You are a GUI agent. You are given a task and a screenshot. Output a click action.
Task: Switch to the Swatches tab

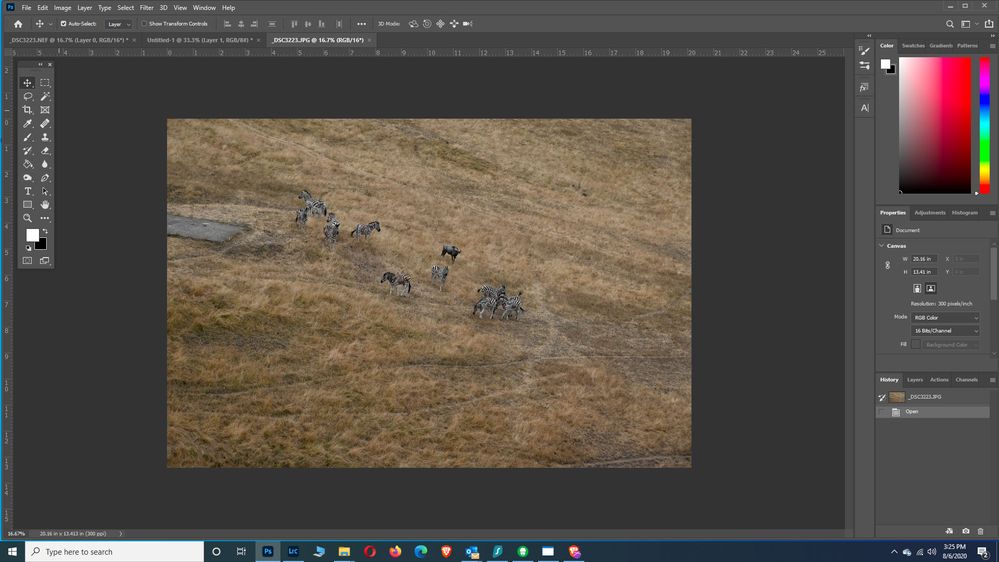point(913,45)
